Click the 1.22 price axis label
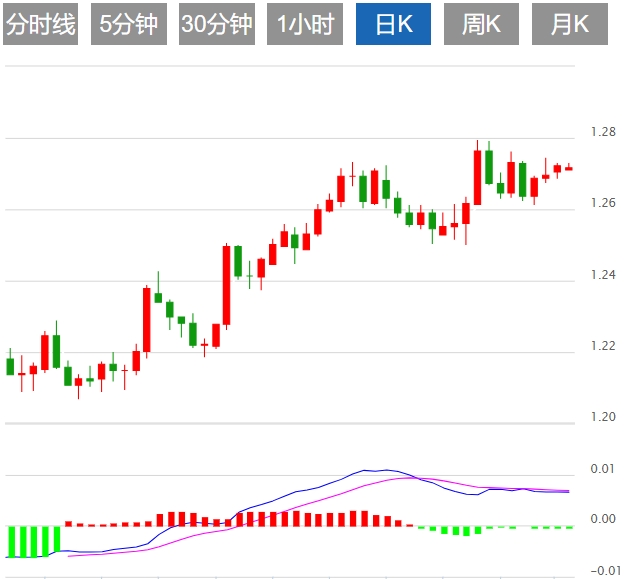Viewport: 634px width, 579px height. click(x=603, y=346)
